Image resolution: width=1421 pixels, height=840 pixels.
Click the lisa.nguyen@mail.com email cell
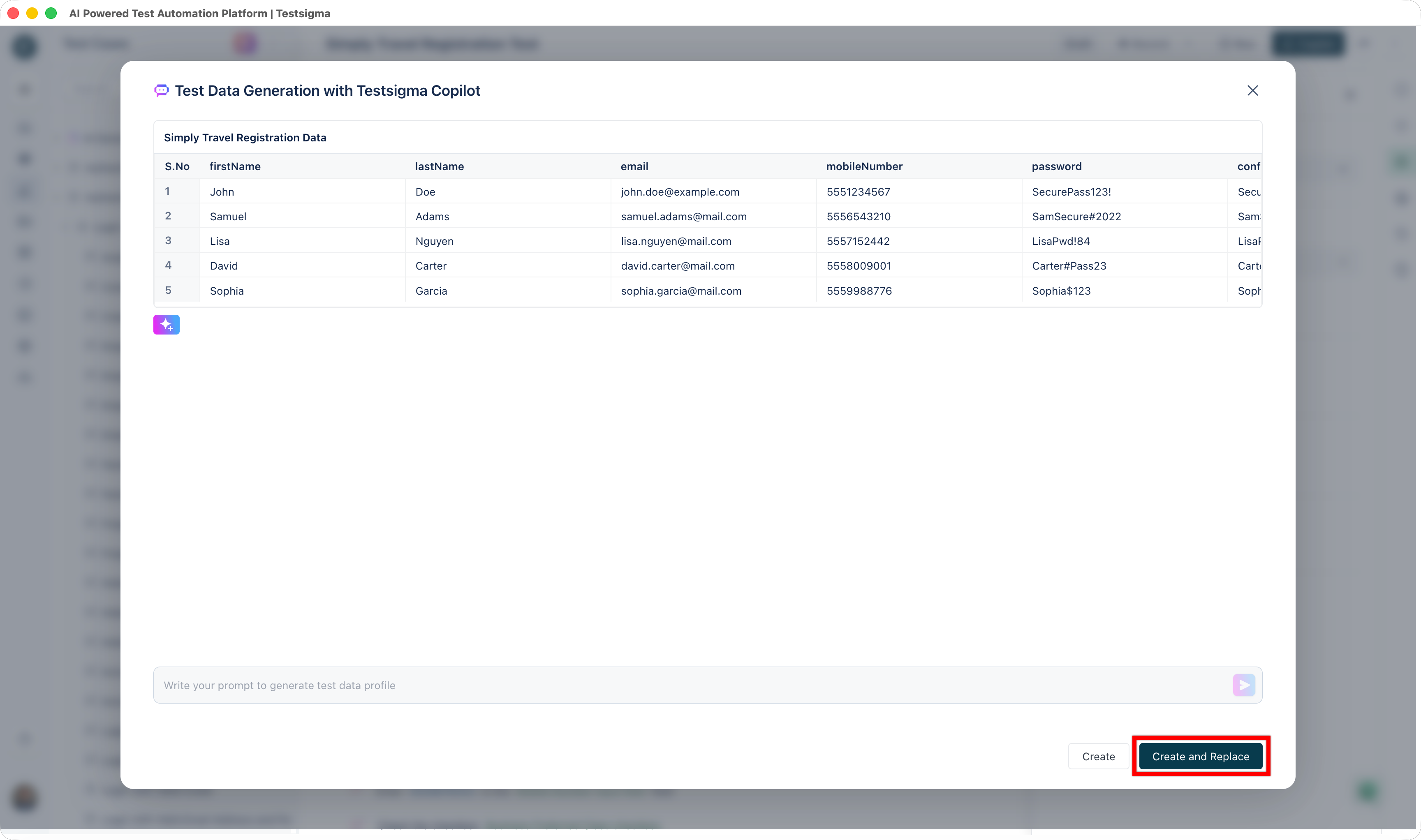(x=714, y=240)
